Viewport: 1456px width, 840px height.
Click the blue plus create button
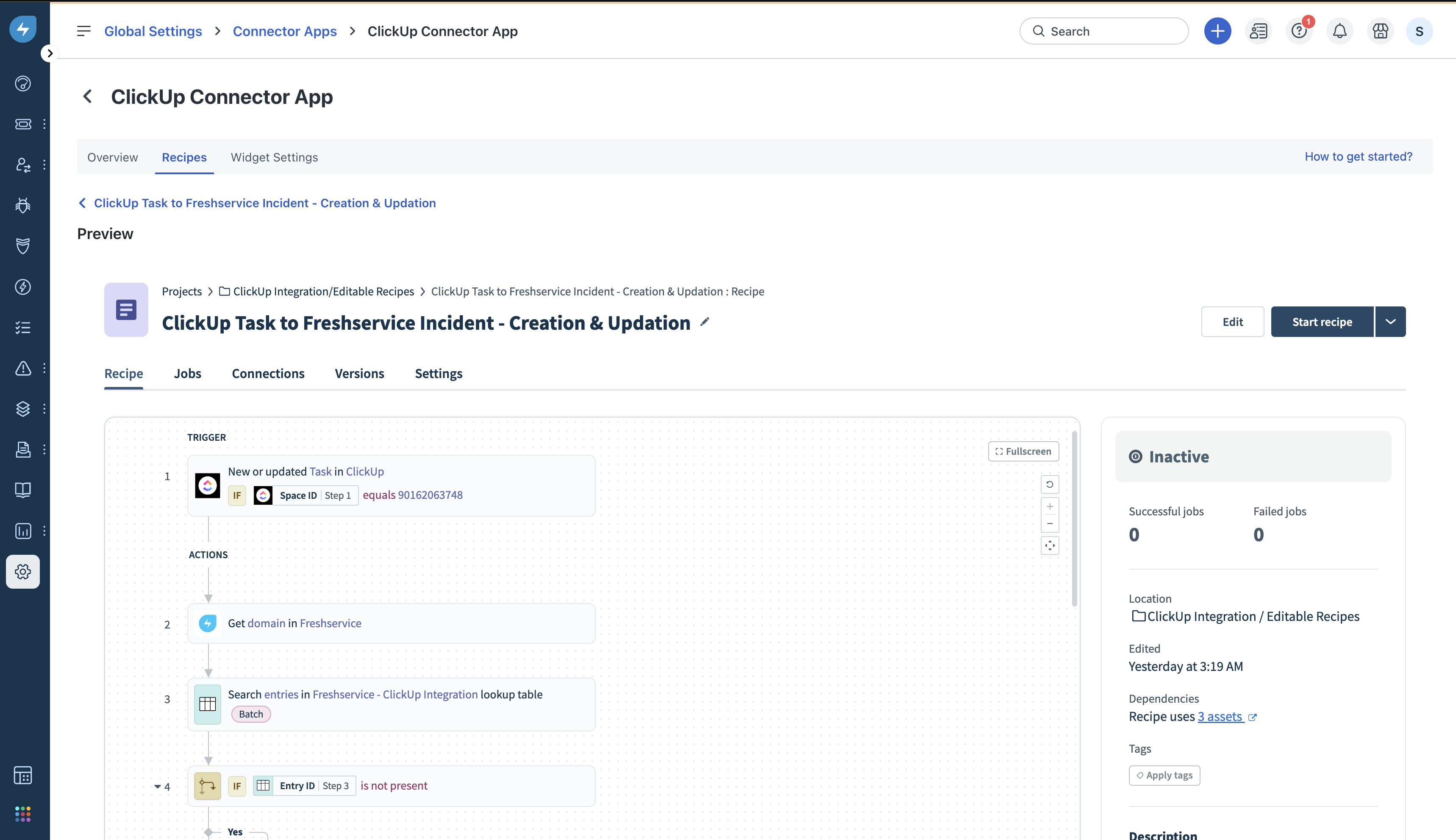1217,31
